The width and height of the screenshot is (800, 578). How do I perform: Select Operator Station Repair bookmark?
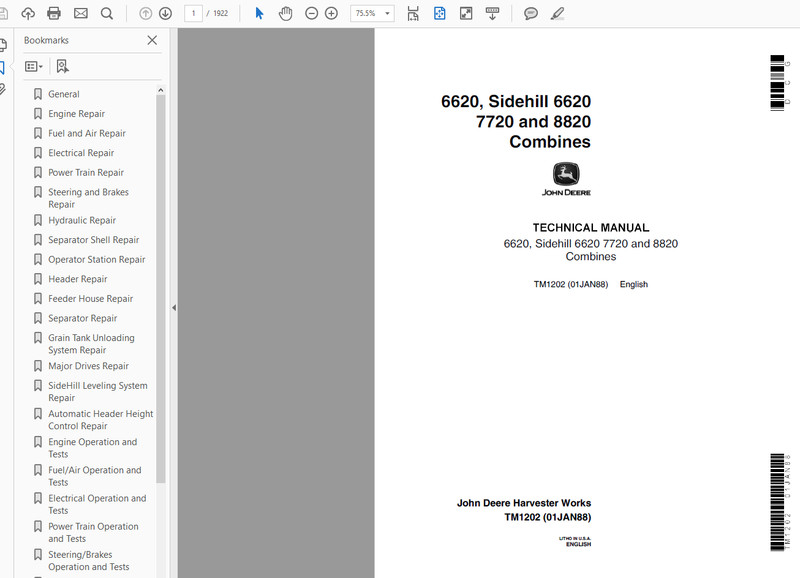[x=96, y=259]
